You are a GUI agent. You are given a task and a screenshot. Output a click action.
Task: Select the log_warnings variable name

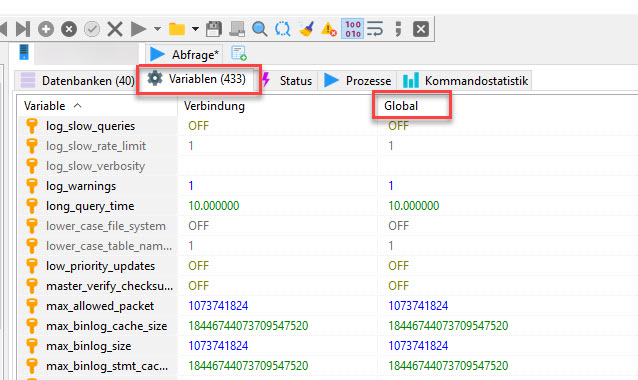pos(81,186)
